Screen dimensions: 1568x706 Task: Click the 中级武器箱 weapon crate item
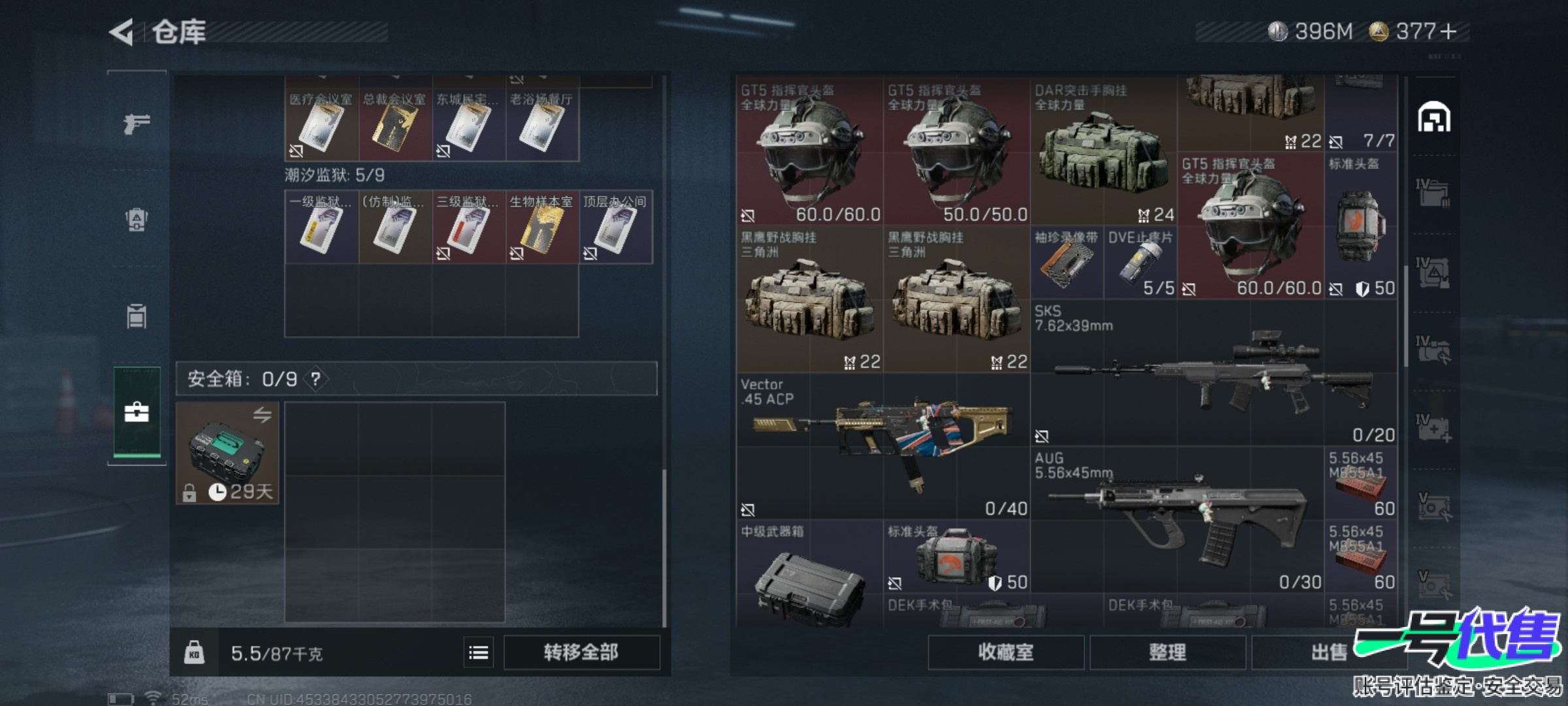coord(809,574)
